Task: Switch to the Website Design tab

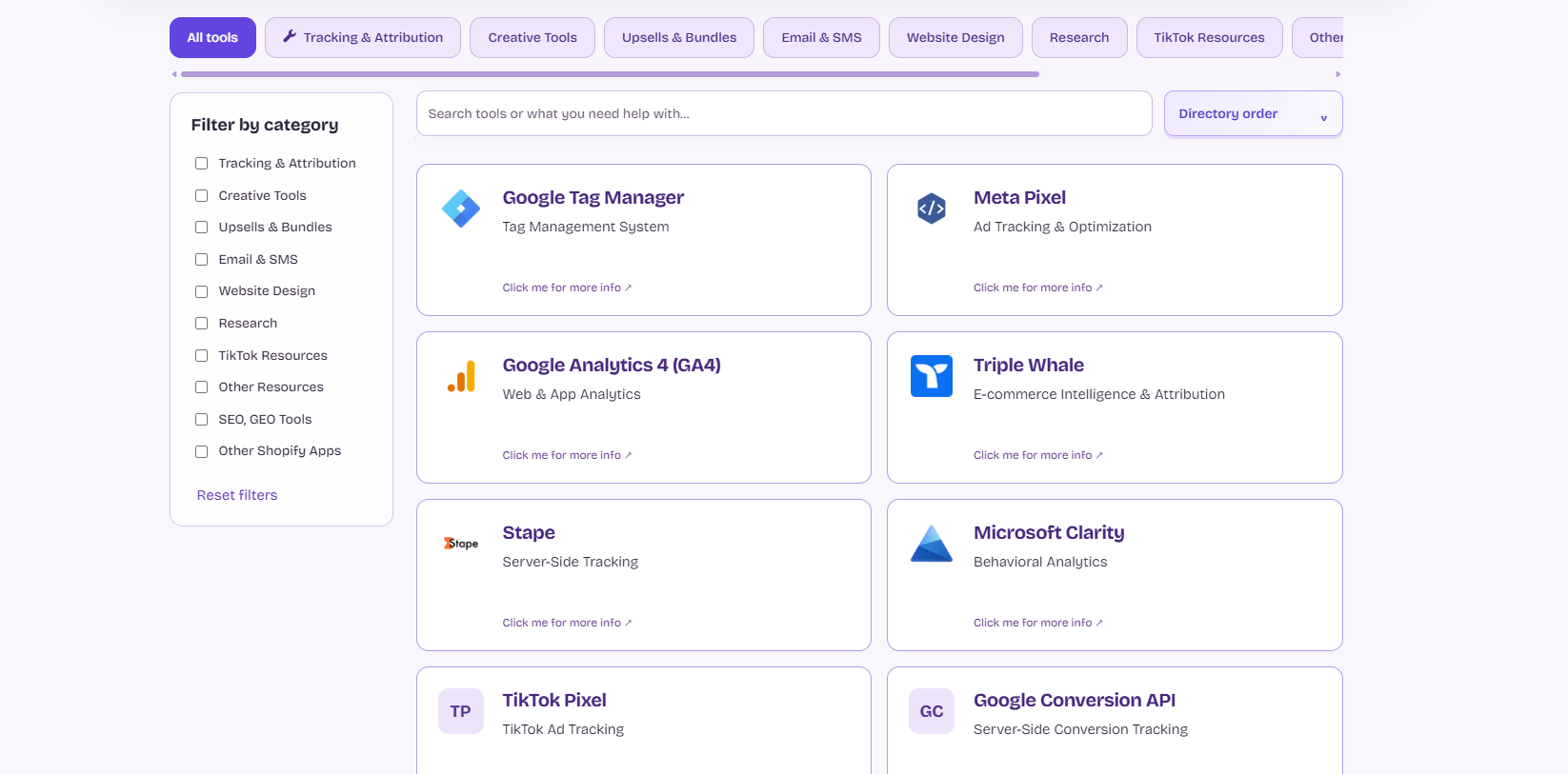Action: point(955,37)
